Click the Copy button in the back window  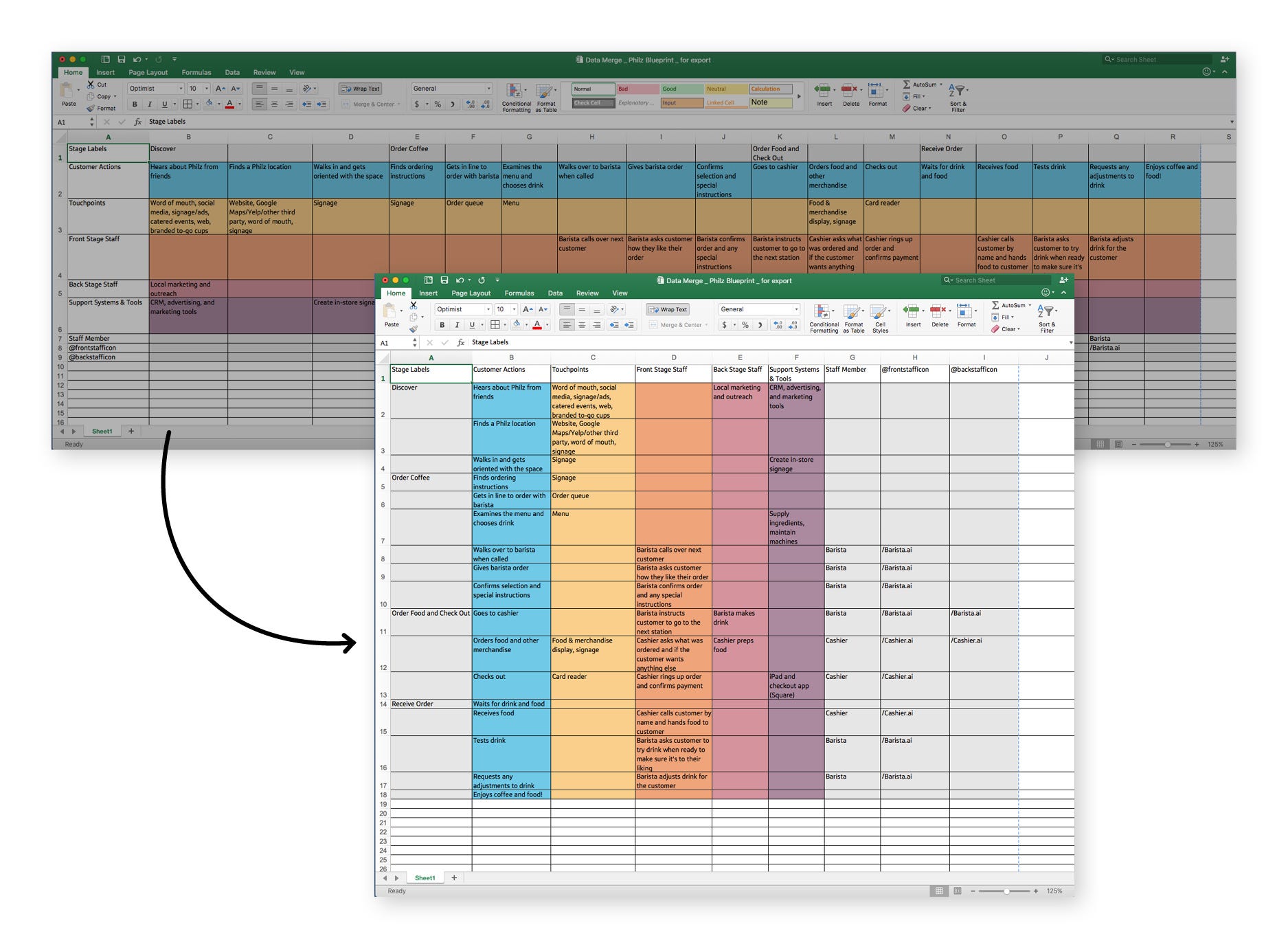[x=102, y=97]
